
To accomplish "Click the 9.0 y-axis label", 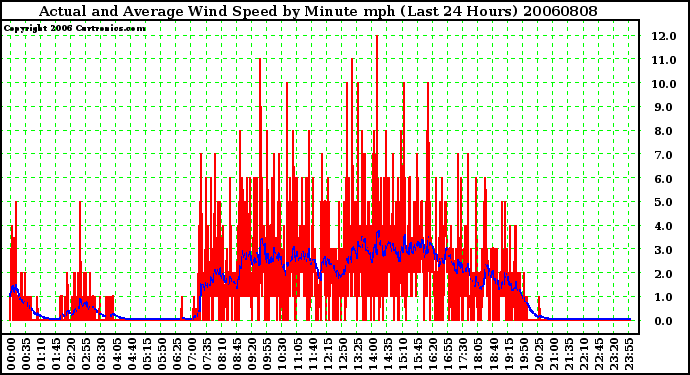I will (664, 107).
